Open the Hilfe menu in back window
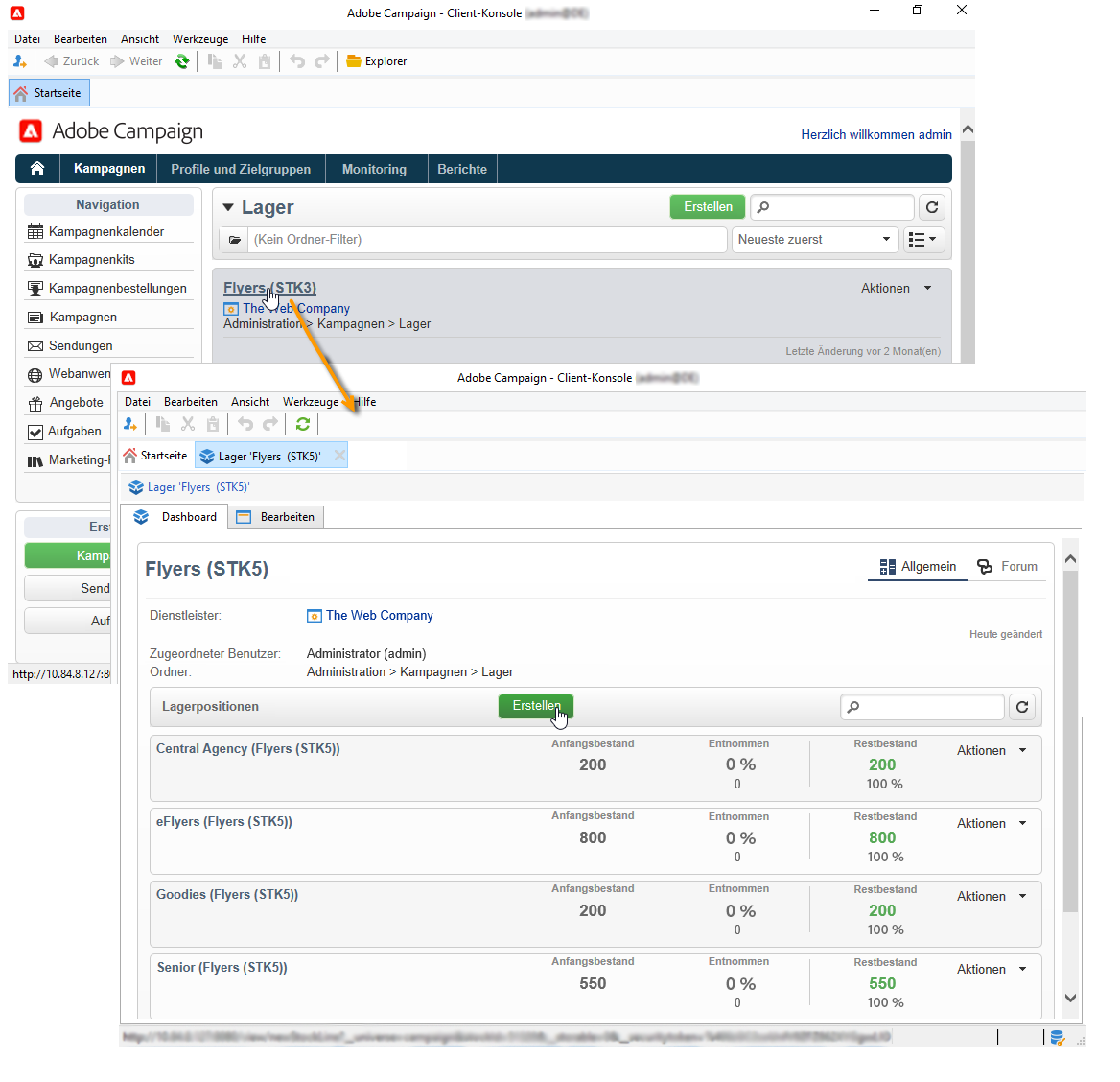1120x1082 pixels. [x=253, y=39]
